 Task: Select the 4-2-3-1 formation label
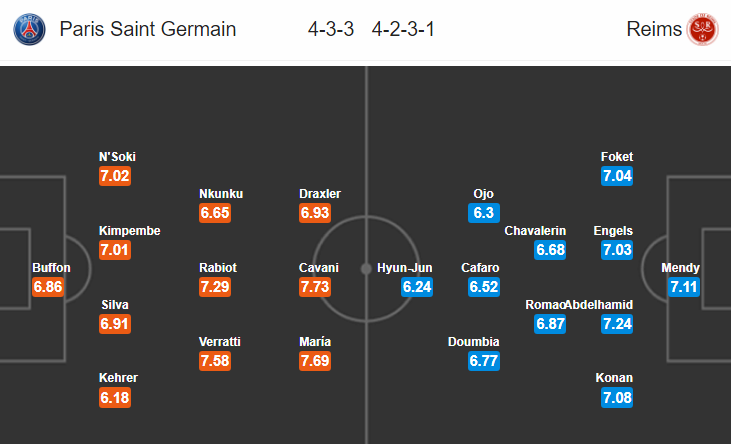point(402,29)
